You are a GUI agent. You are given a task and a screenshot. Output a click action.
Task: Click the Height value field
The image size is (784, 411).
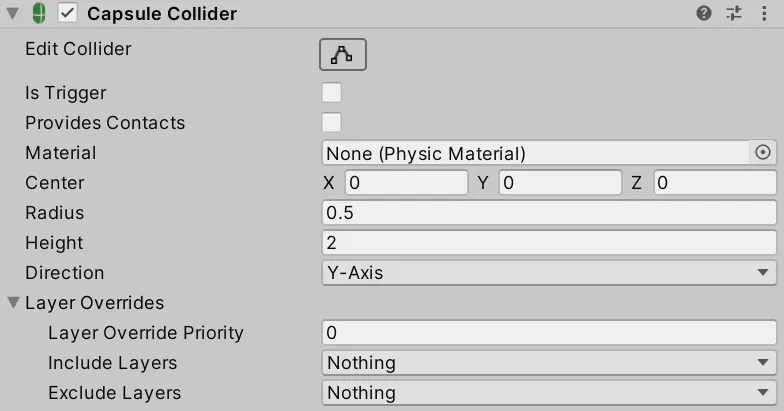[x=549, y=242]
